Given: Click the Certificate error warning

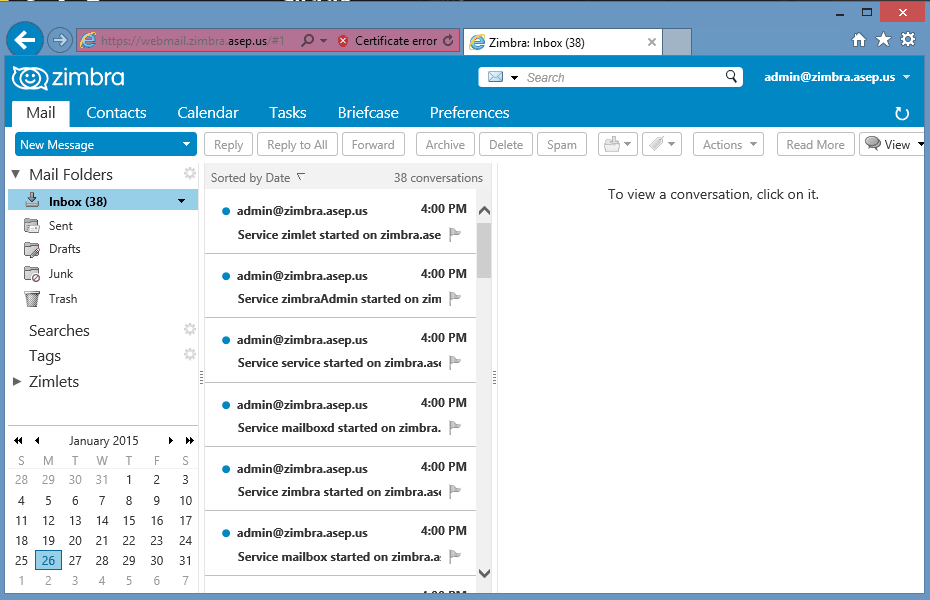Looking at the screenshot, I should [x=388, y=41].
